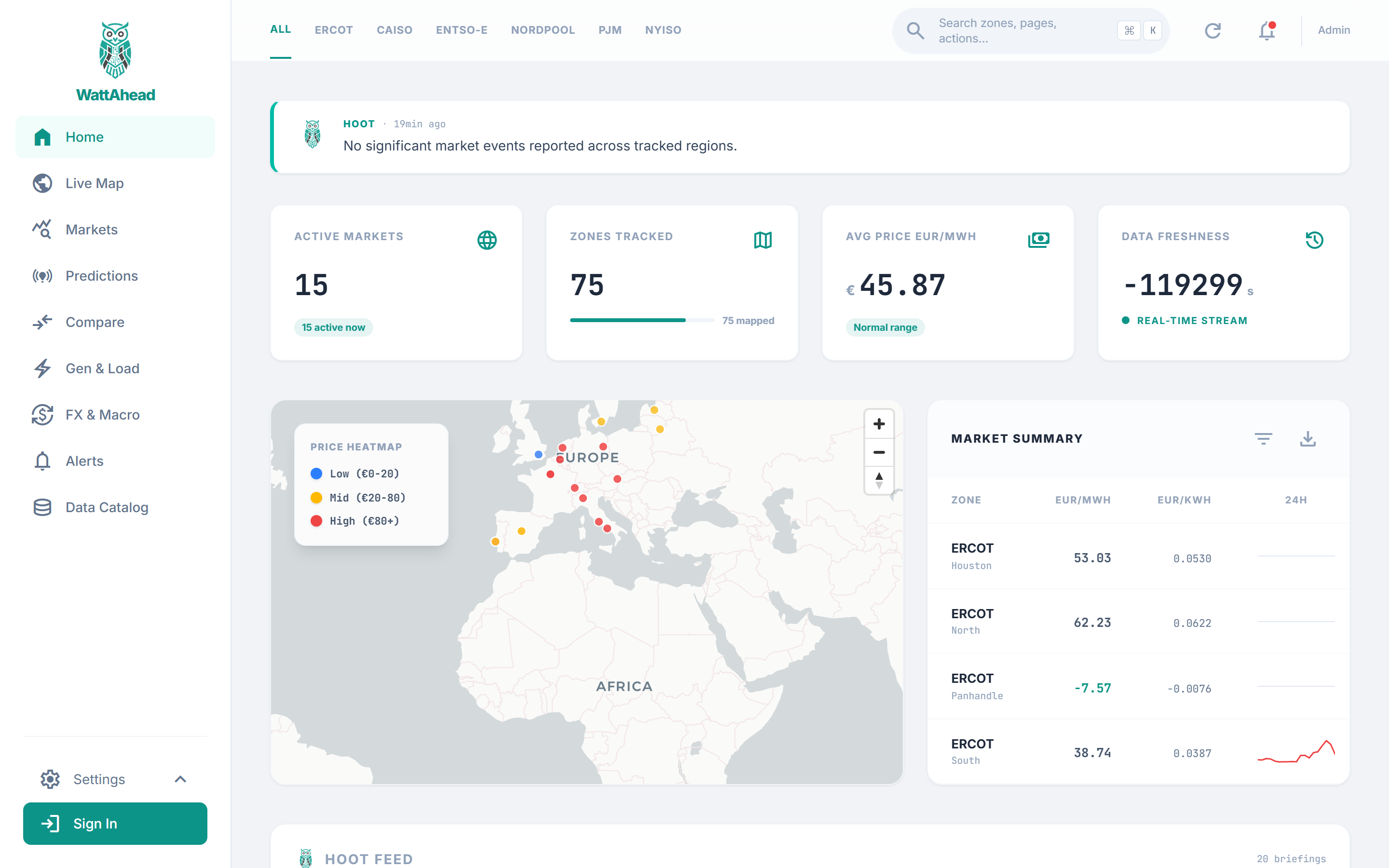
Task: Switch to the ERCOT tab
Action: click(x=333, y=30)
